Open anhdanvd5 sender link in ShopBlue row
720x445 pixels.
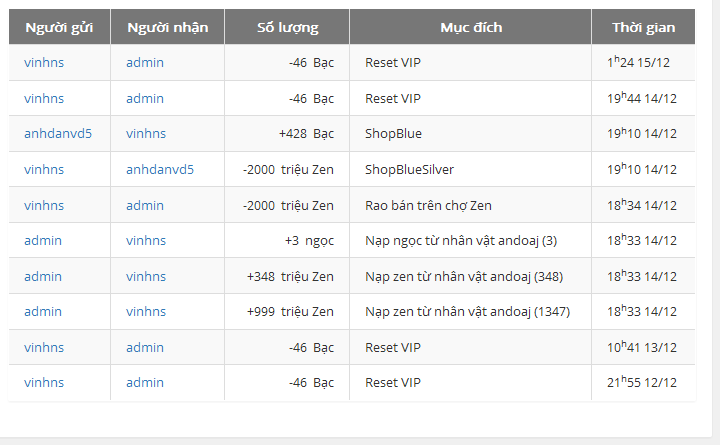click(58, 134)
